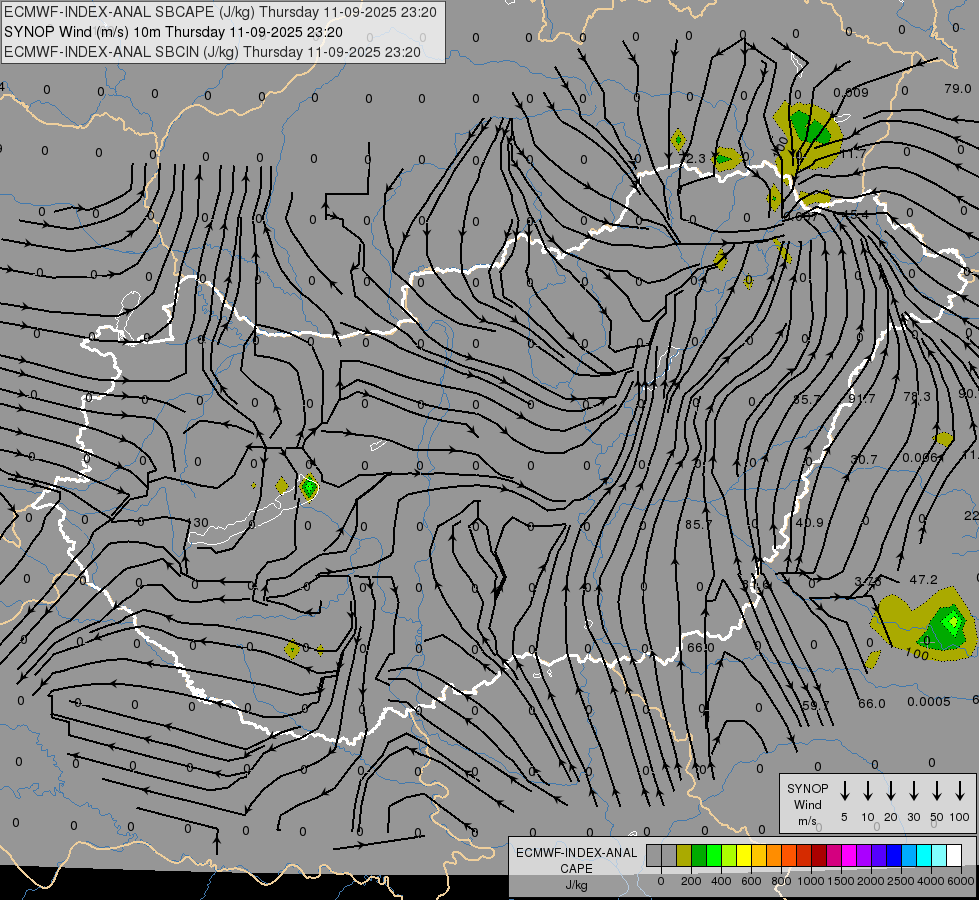Click the SYNOP label in the wind legend
The image size is (979, 900).
pyautogui.click(x=807, y=789)
